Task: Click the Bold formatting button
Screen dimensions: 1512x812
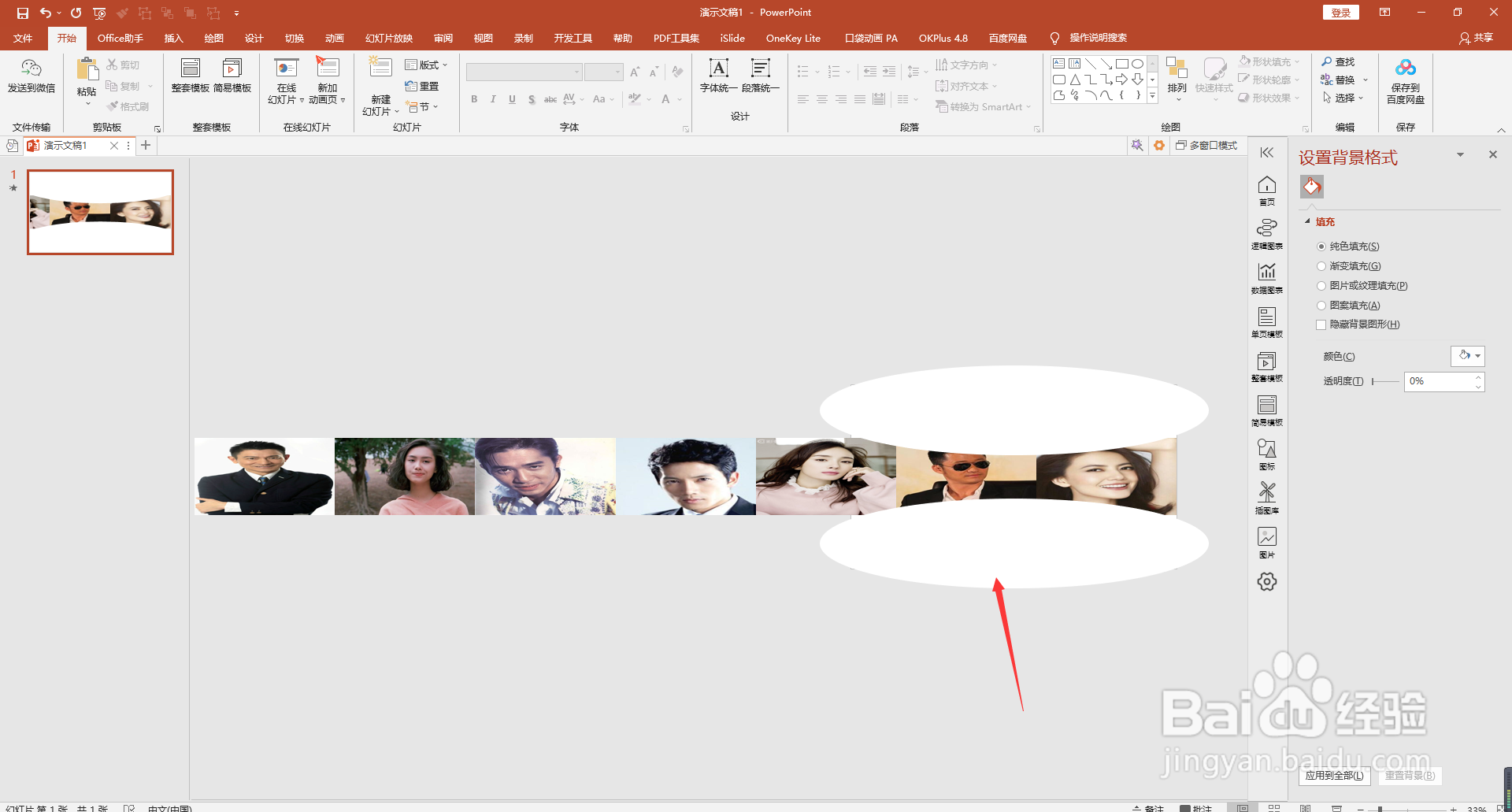Action: pyautogui.click(x=474, y=99)
